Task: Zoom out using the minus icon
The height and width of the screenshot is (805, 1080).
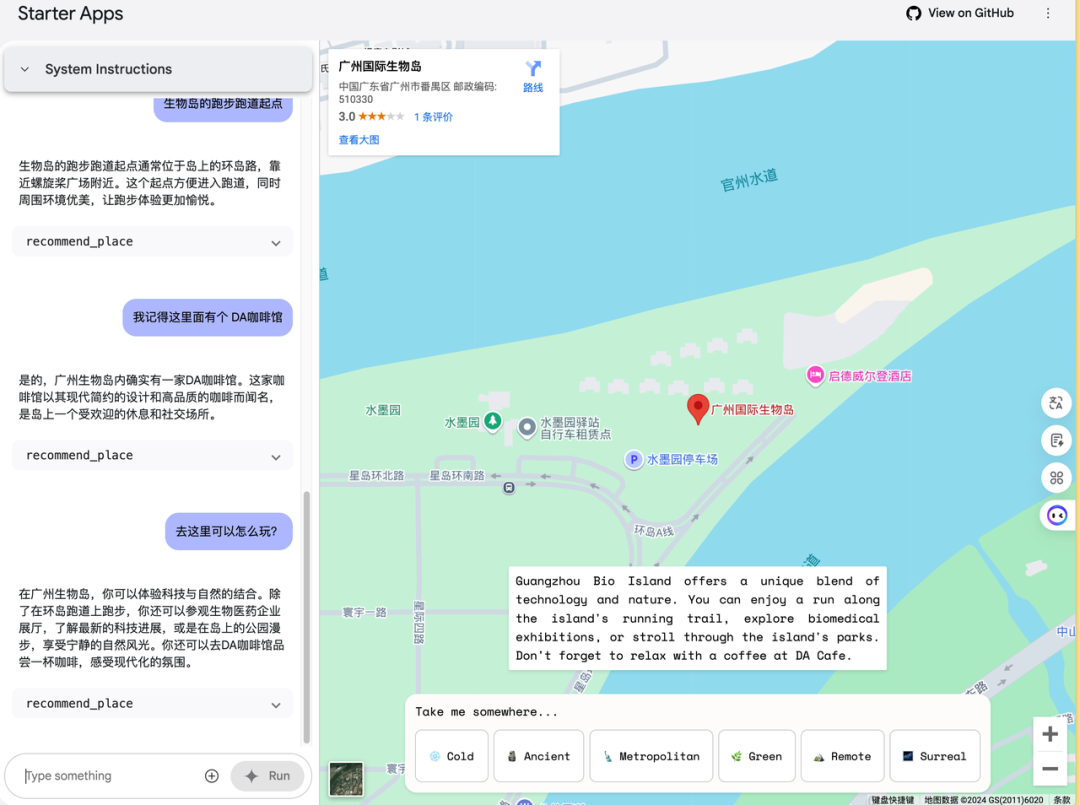Action: click(x=1049, y=771)
